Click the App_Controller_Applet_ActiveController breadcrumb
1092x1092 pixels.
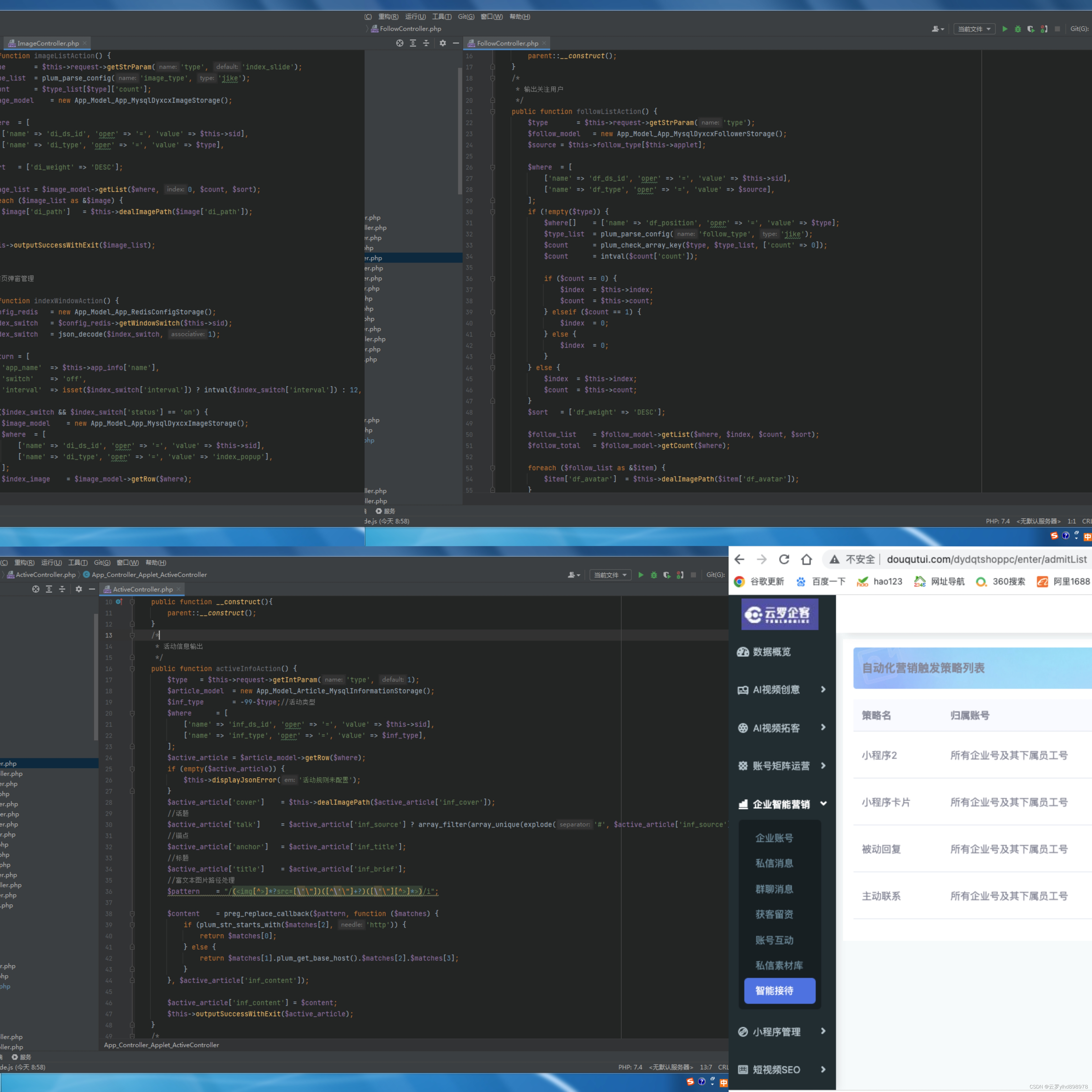click(149, 575)
